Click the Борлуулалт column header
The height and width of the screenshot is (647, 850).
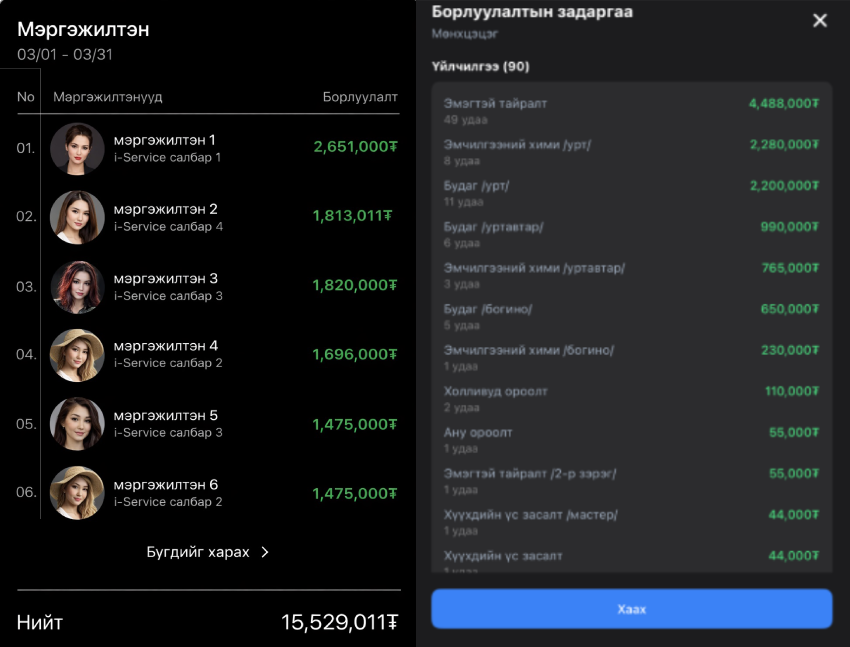point(360,97)
